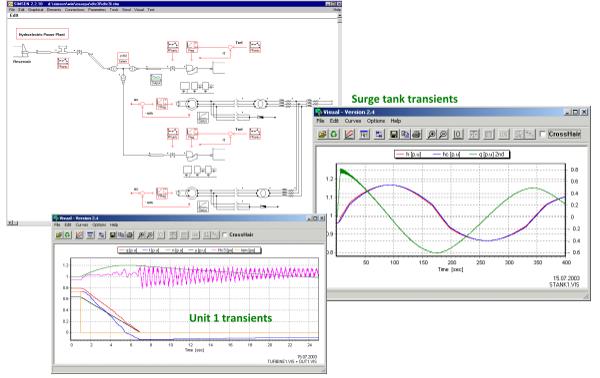The width and height of the screenshot is (600, 378).
Task: Enable the CrossHair checkbox in the surge tank window
Action: (542, 134)
